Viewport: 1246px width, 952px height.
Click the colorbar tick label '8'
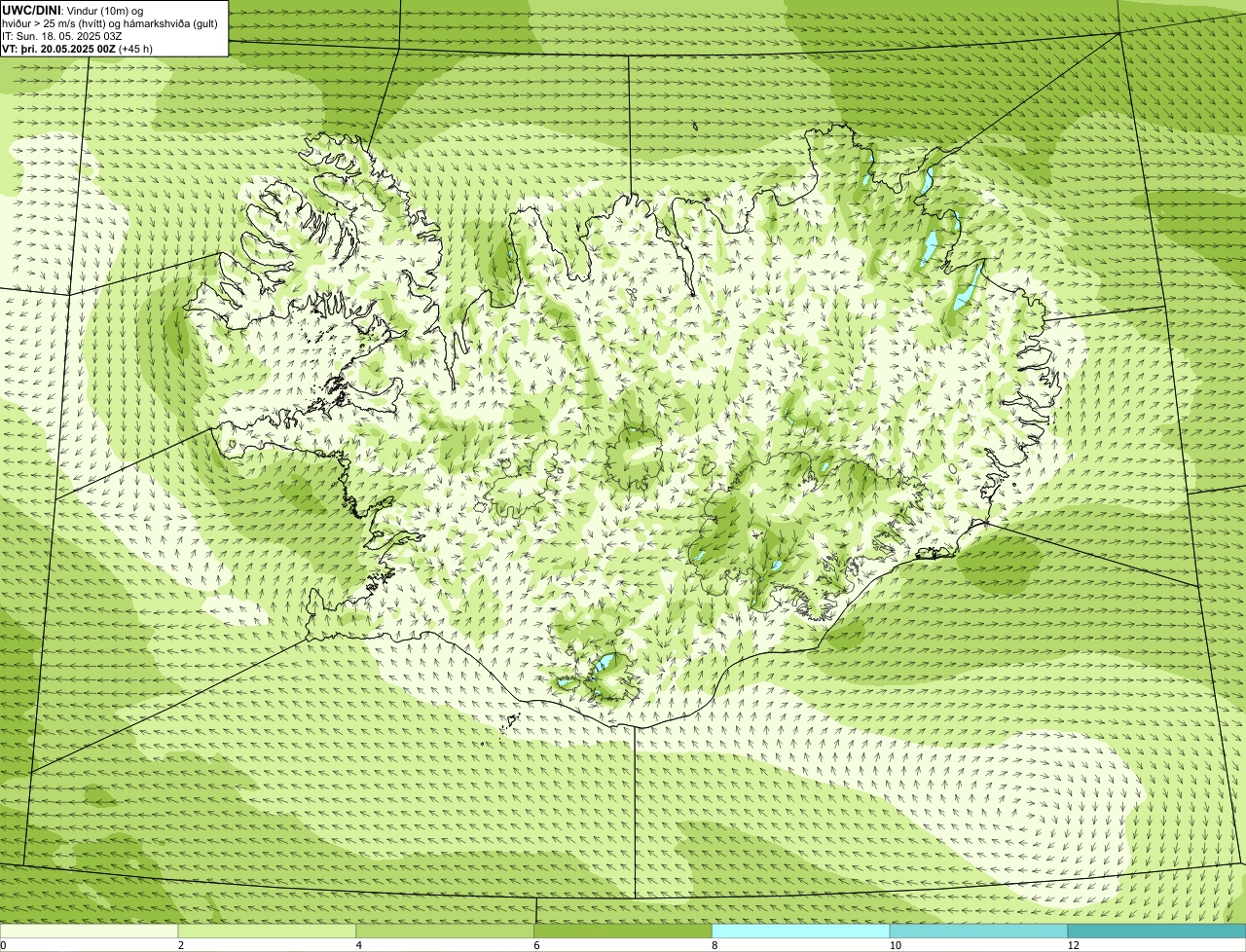[715, 945]
